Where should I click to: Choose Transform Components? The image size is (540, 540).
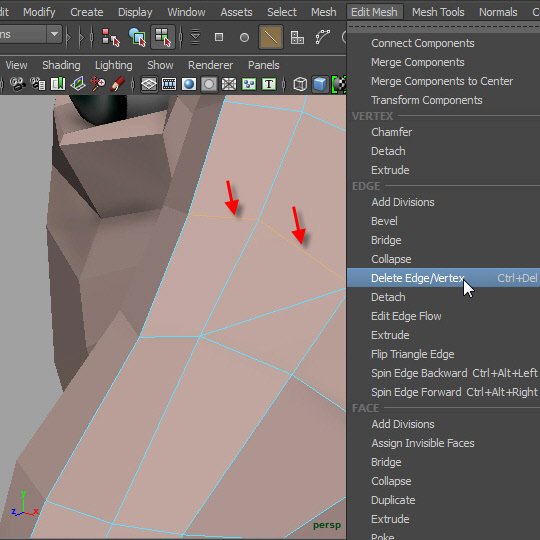click(444, 100)
